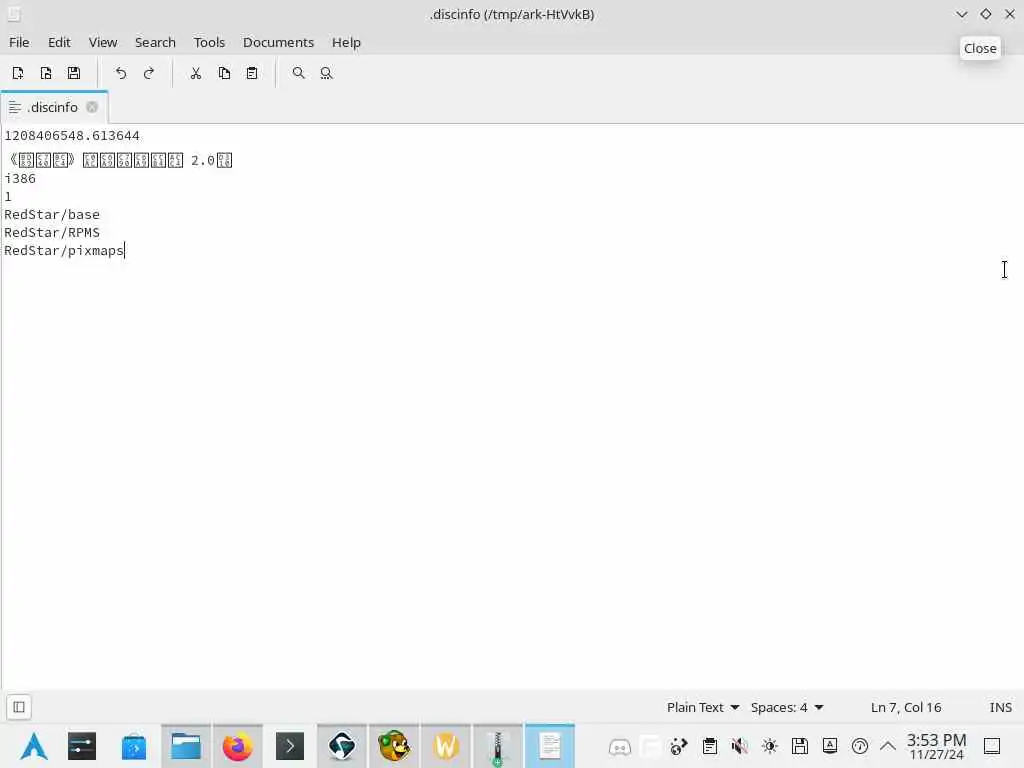Viewport: 1024px width, 768px height.
Task: Expand hidden system tray icons
Action: point(888,746)
